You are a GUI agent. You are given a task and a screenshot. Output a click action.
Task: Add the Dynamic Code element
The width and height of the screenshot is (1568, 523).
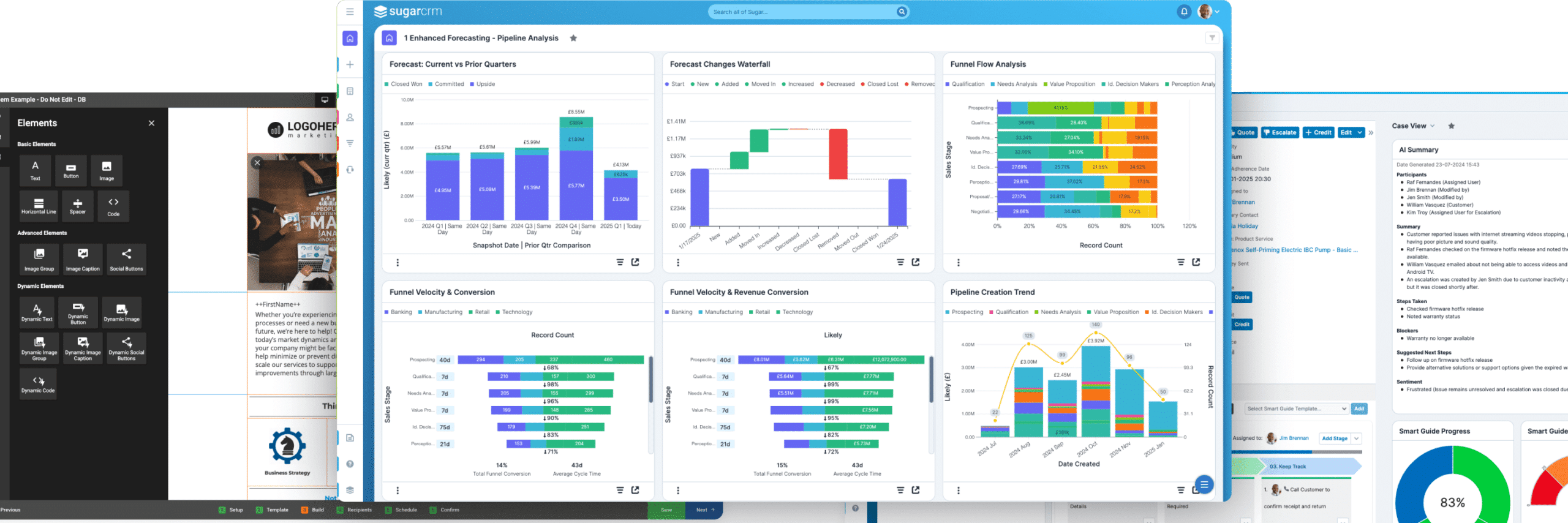click(38, 384)
